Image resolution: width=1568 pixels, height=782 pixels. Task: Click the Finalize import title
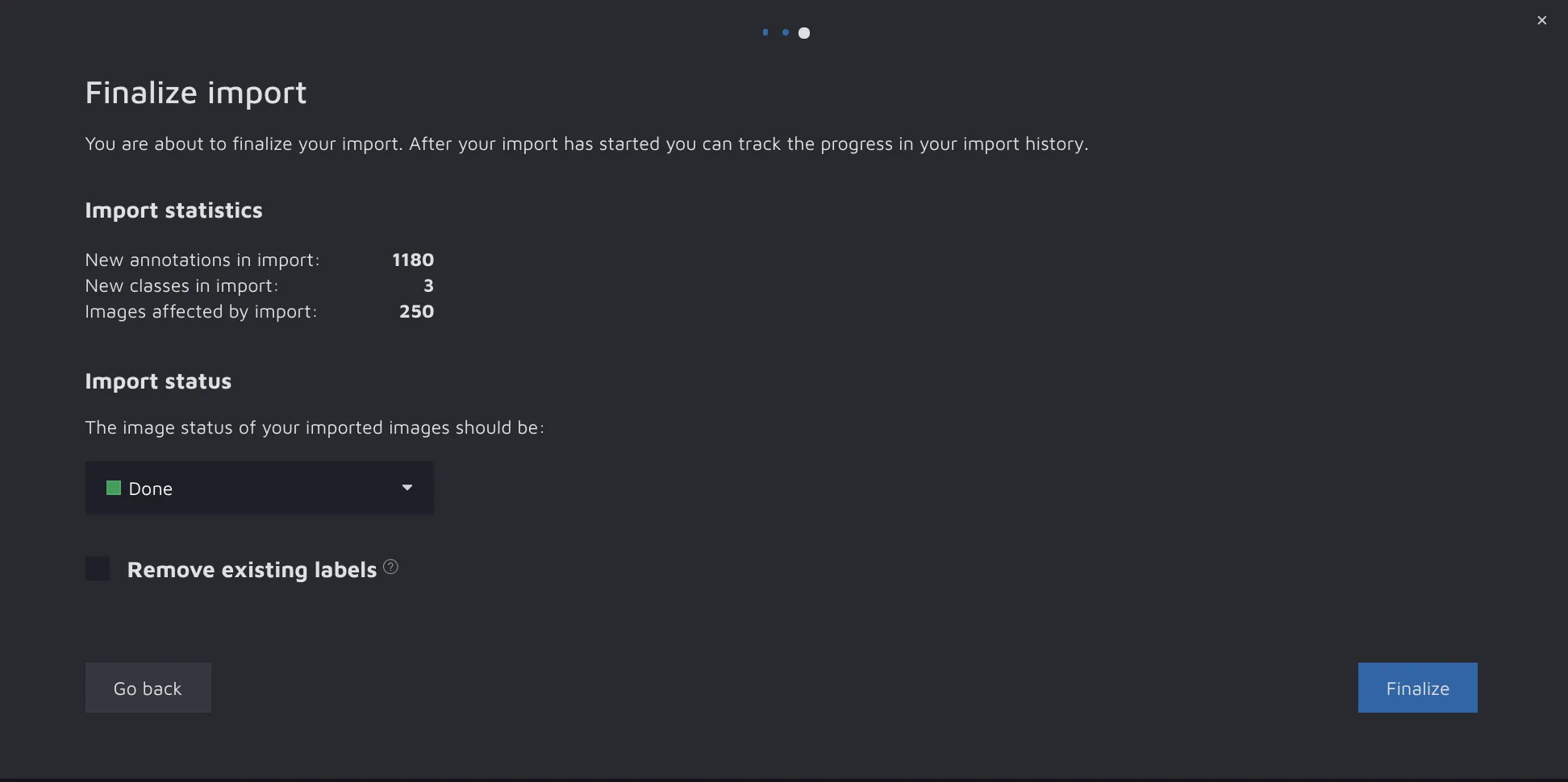point(196,93)
